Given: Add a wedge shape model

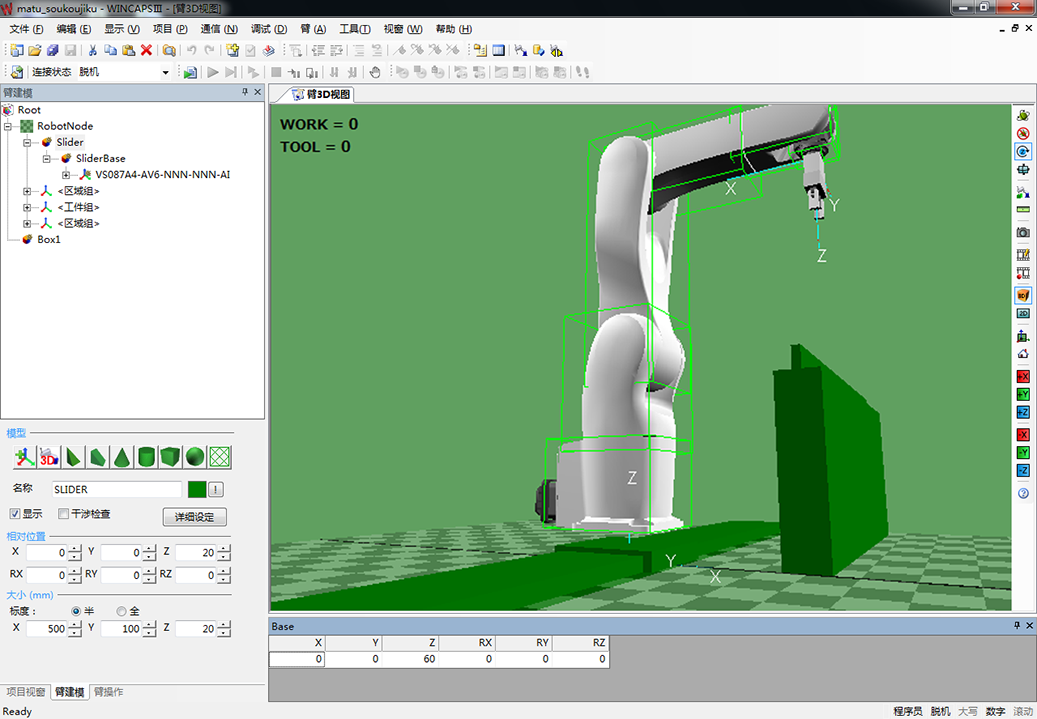Looking at the screenshot, I should (x=98, y=456).
